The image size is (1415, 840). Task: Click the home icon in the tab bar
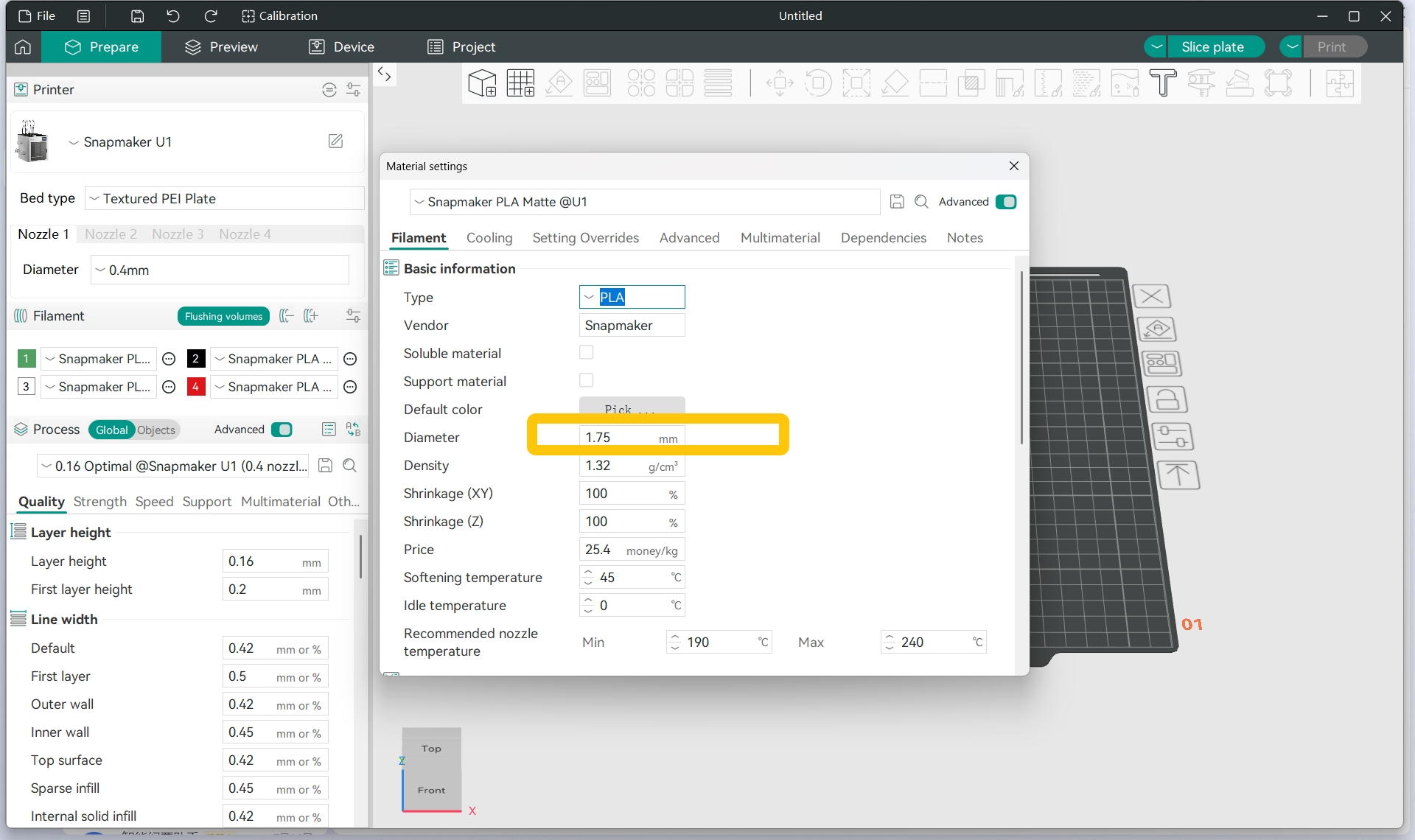[x=23, y=47]
